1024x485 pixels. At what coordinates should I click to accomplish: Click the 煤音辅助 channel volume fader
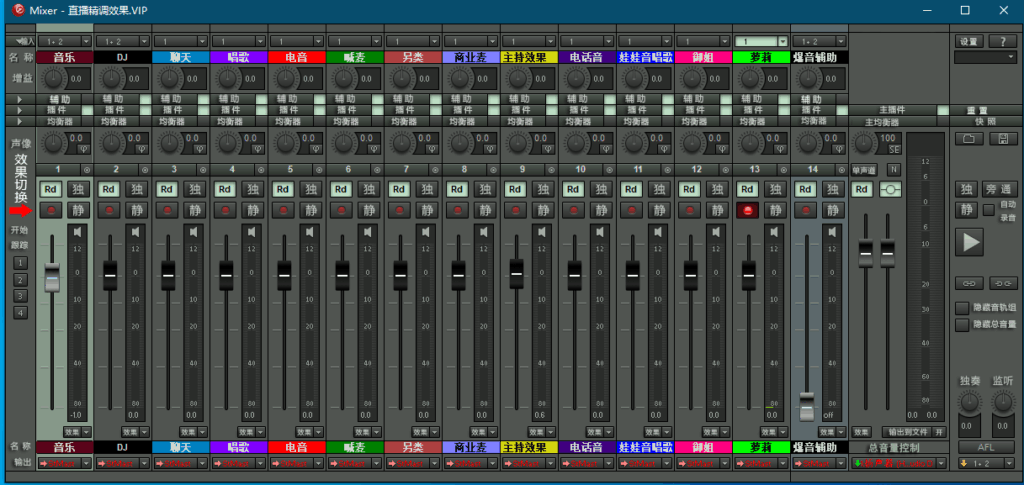807,406
